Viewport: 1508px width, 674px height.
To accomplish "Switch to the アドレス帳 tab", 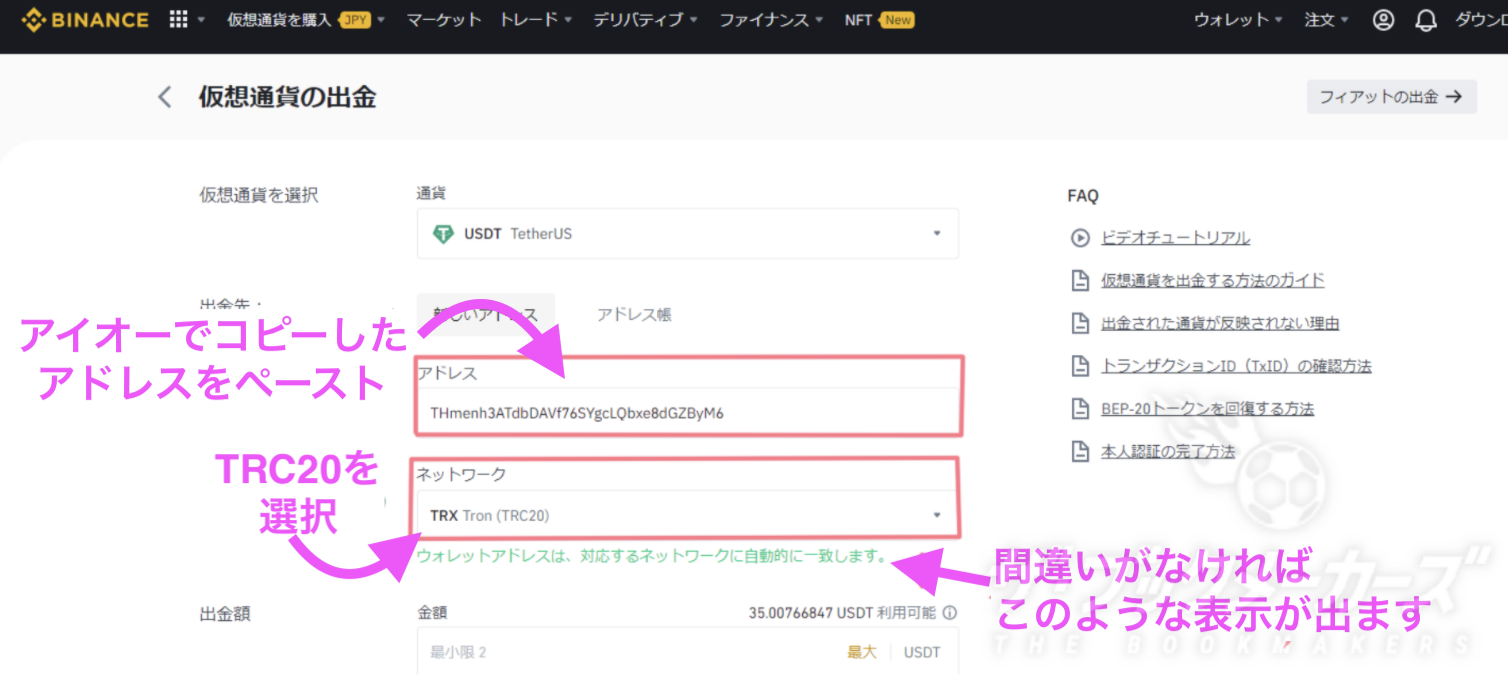I will pos(634,314).
